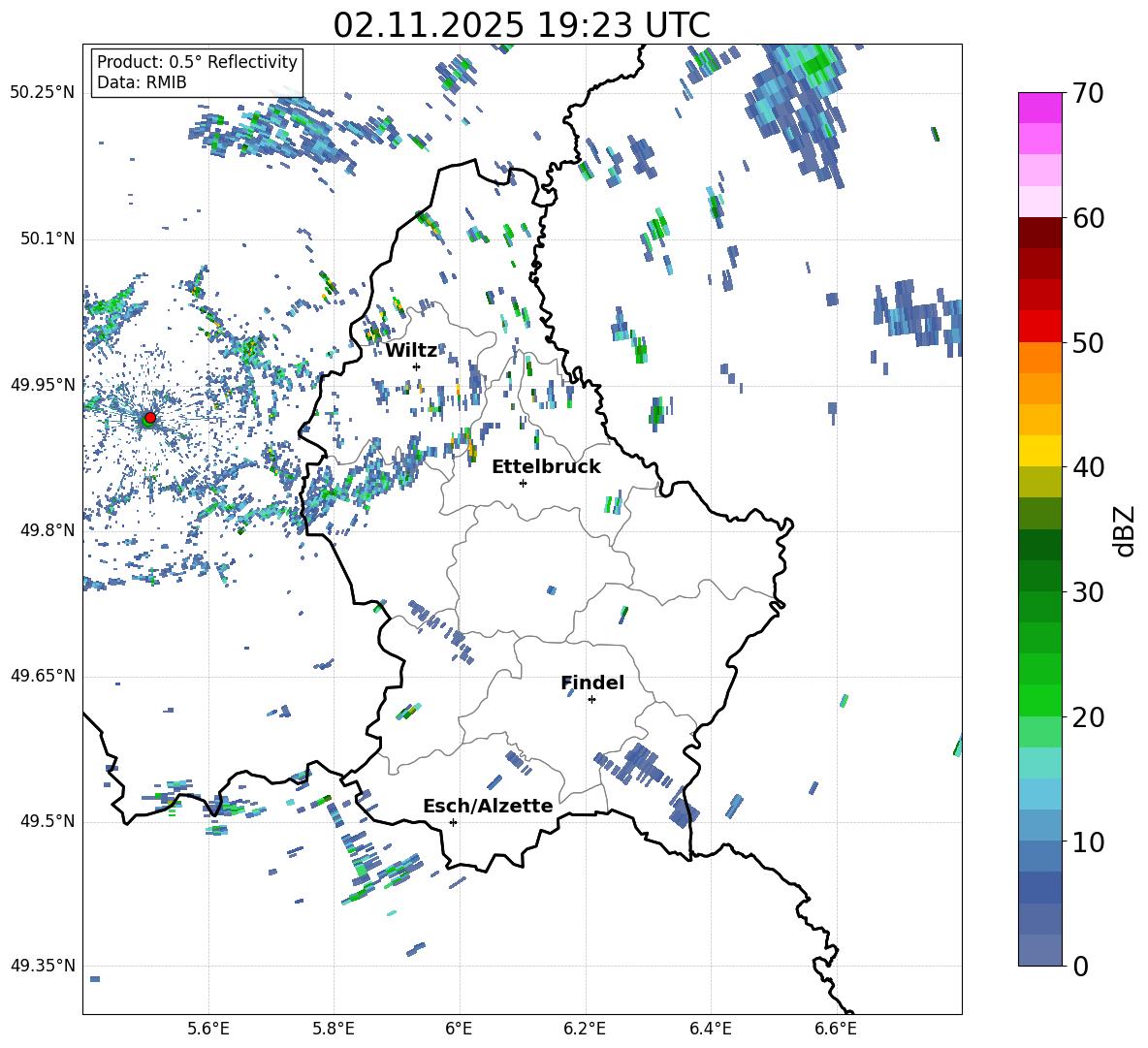Click the Ettelbruck location cross marker
Viewport: 1148px width, 1048px height.
(523, 483)
